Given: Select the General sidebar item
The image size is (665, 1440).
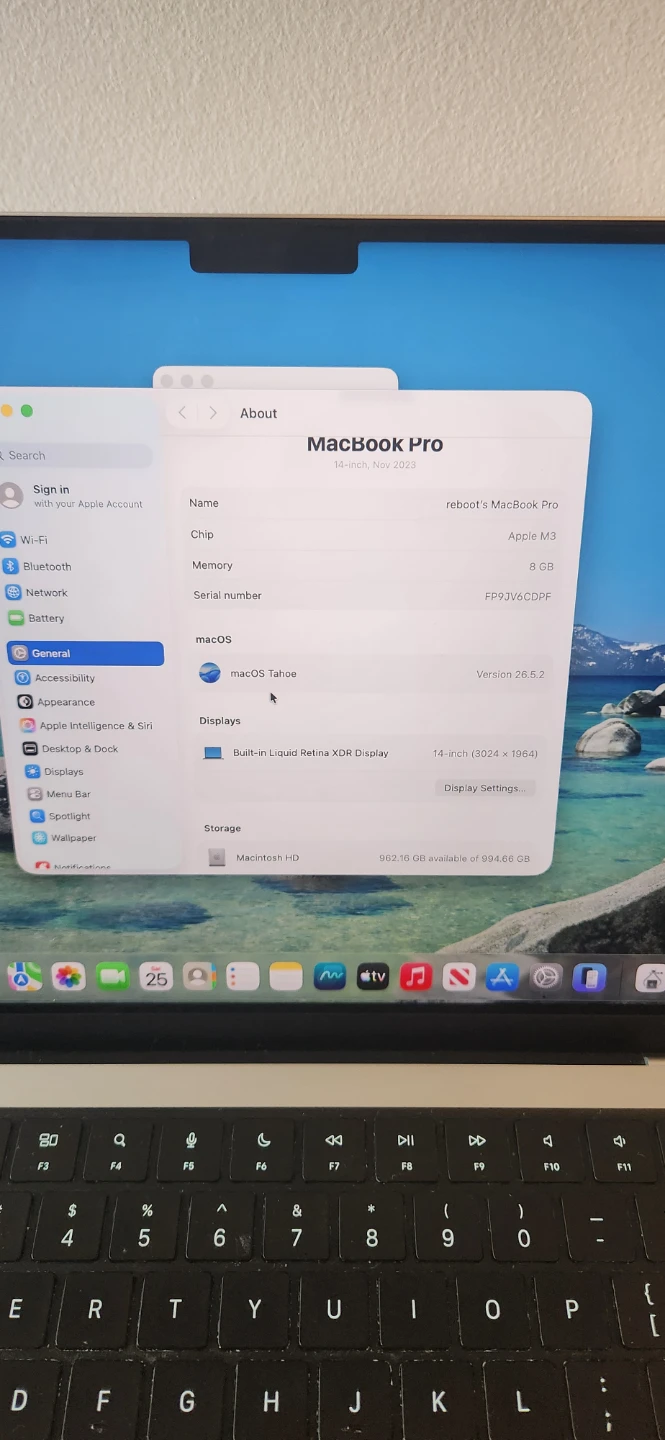Looking at the screenshot, I should point(85,653).
